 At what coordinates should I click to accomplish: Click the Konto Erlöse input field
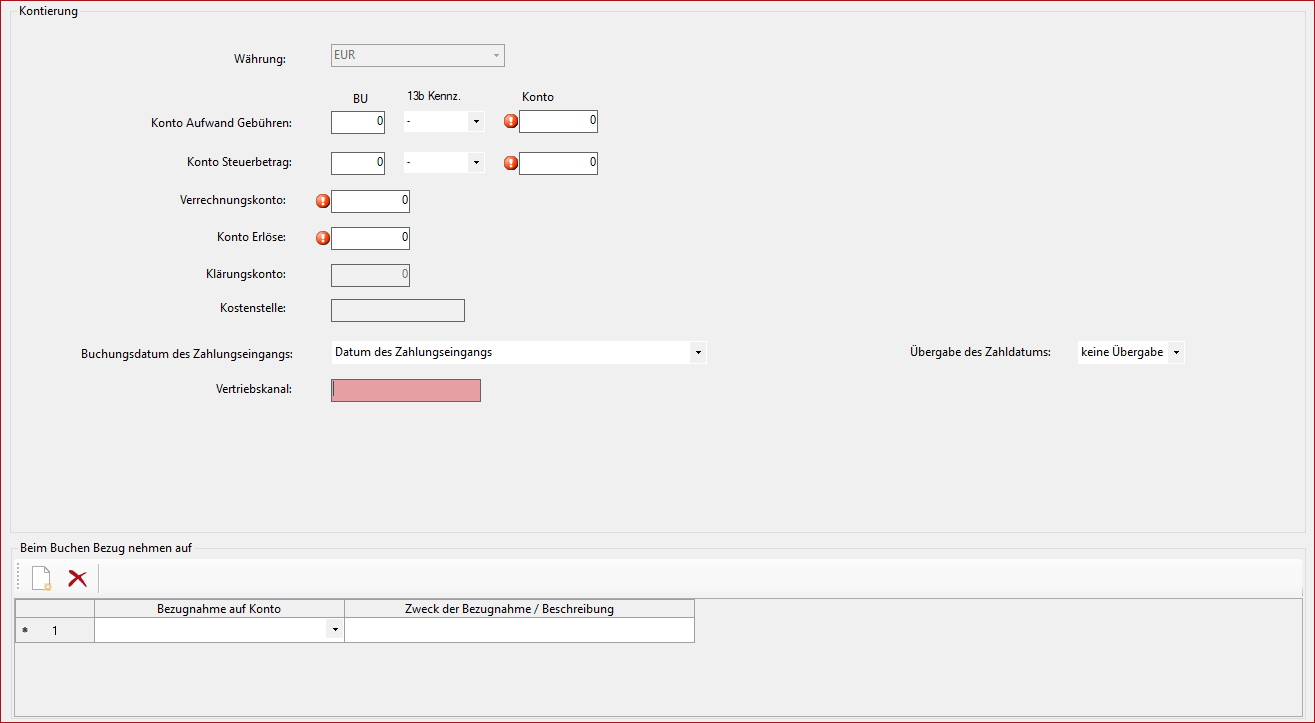click(x=370, y=238)
